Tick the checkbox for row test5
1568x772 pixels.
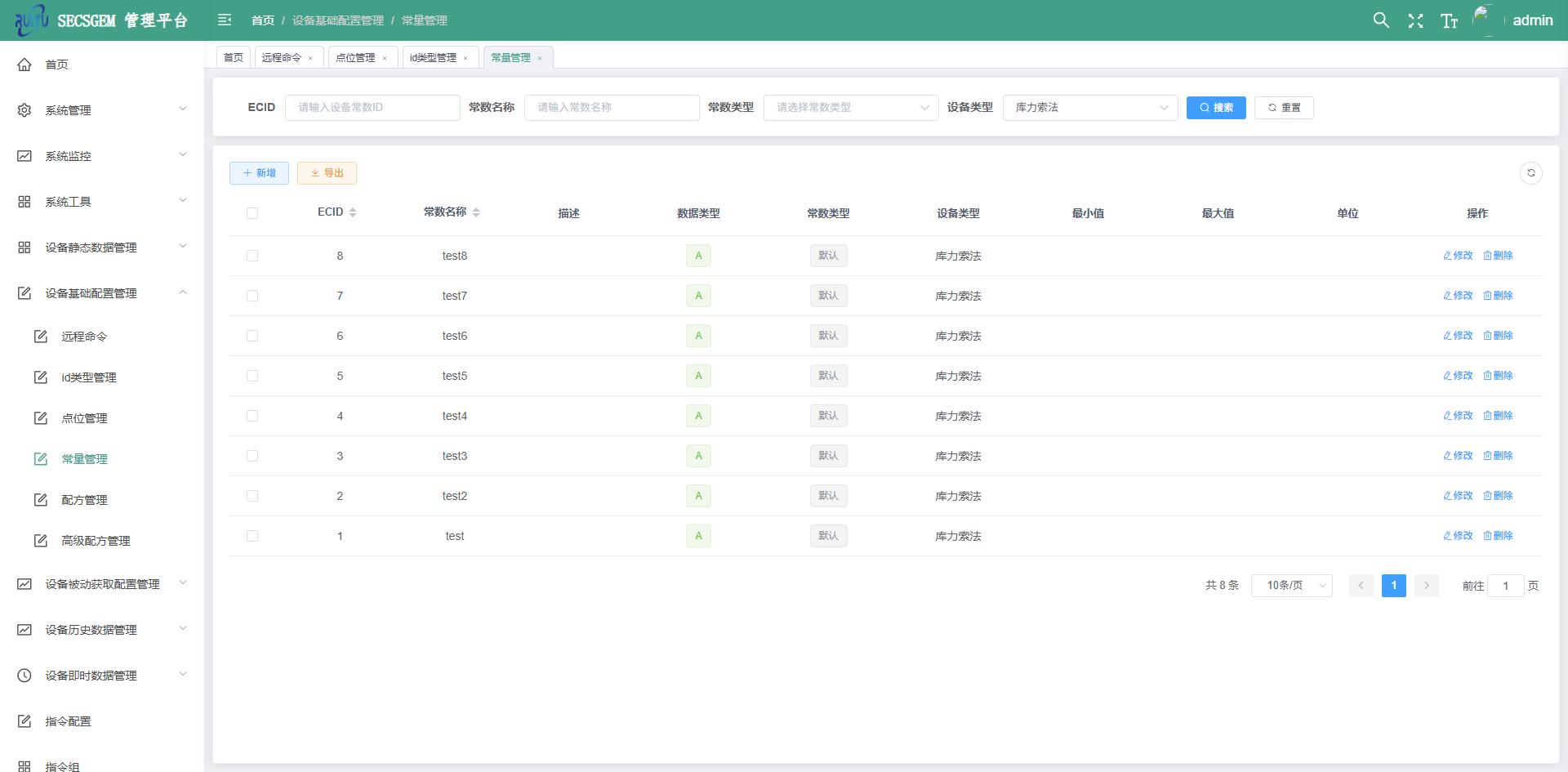pyautogui.click(x=252, y=376)
